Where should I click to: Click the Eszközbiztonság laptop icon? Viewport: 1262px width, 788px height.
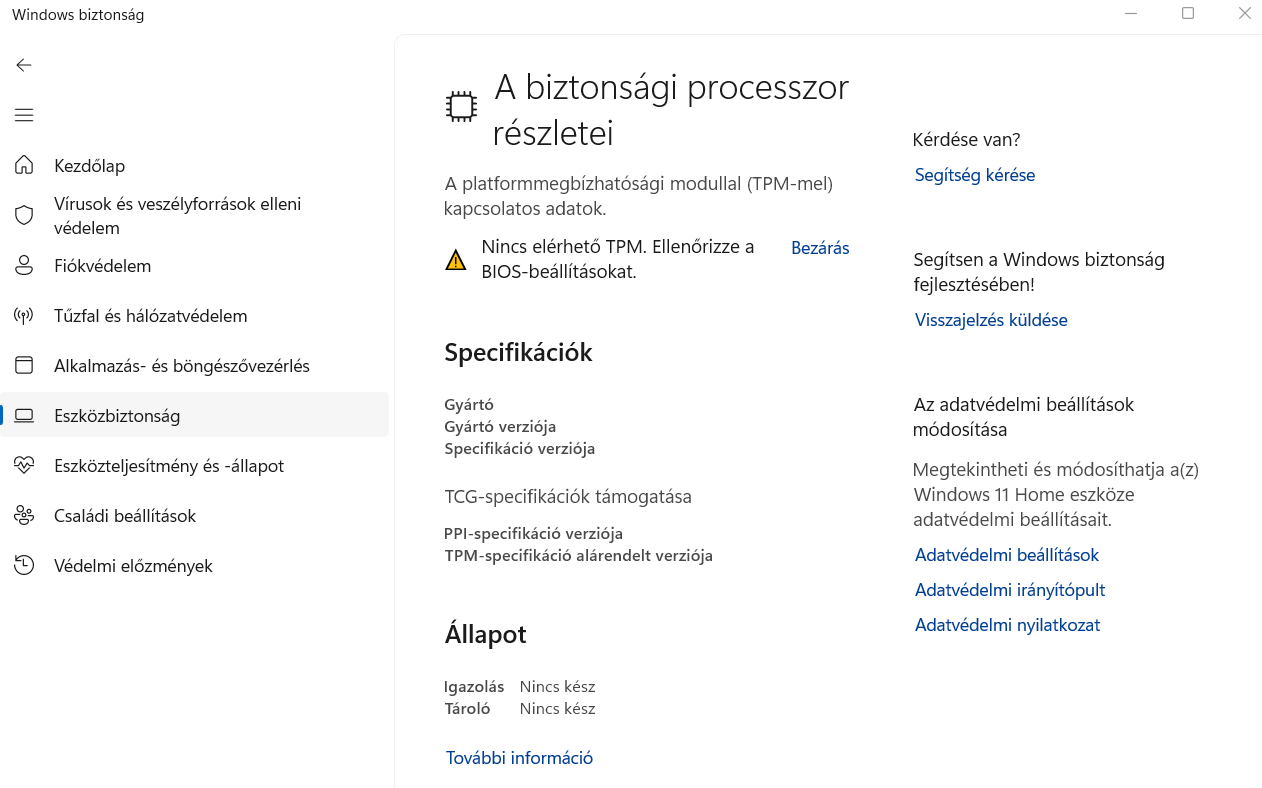point(24,416)
